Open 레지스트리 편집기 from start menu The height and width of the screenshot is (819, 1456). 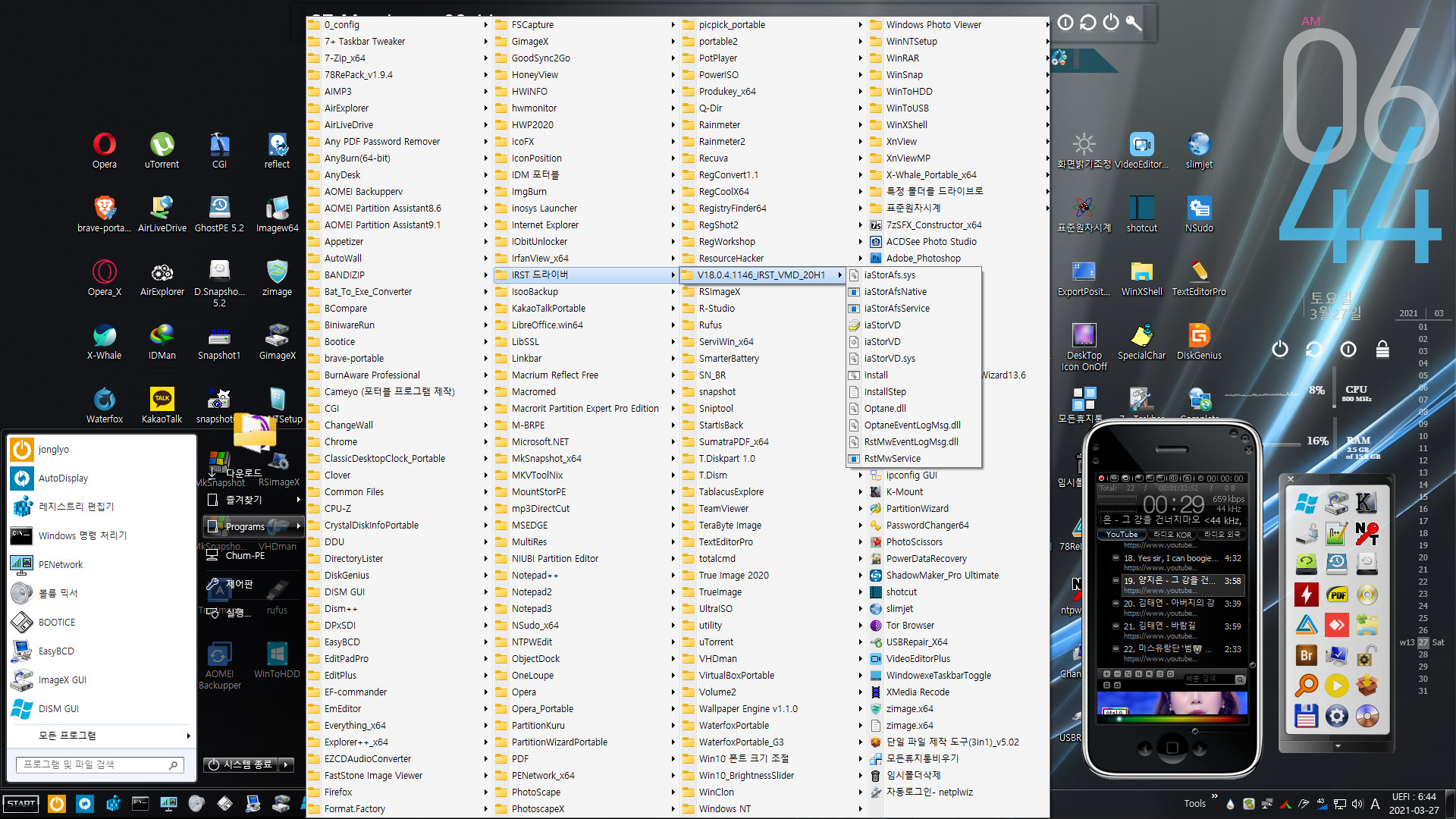(102, 507)
